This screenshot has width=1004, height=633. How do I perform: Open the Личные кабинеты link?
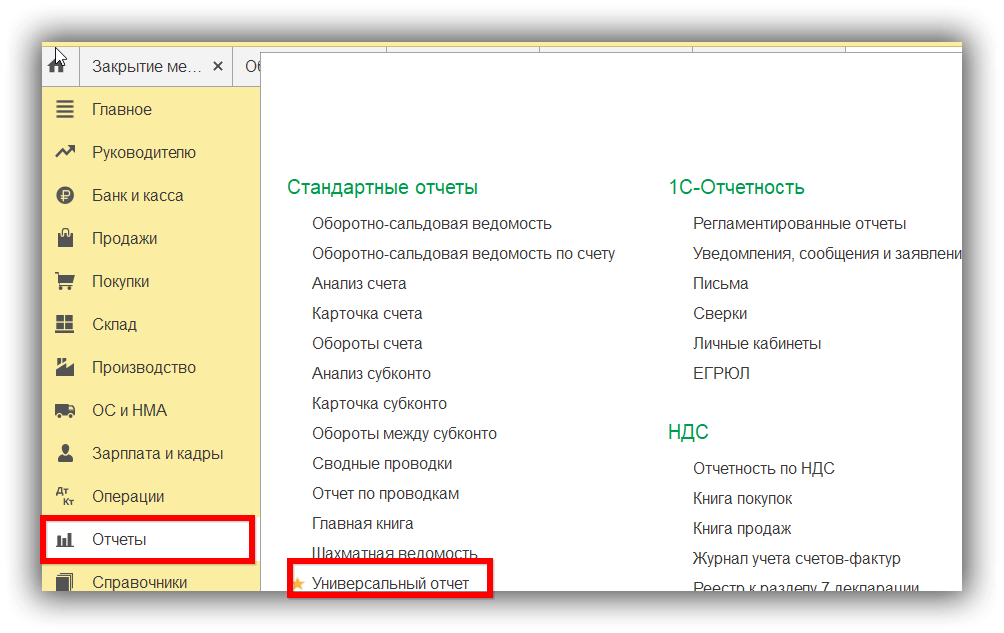[x=757, y=344]
